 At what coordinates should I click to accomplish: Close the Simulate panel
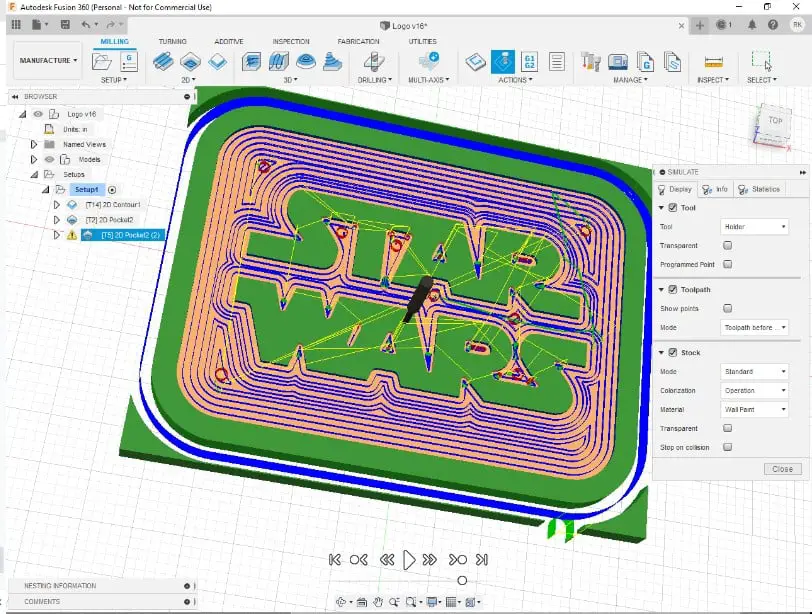tap(782, 469)
